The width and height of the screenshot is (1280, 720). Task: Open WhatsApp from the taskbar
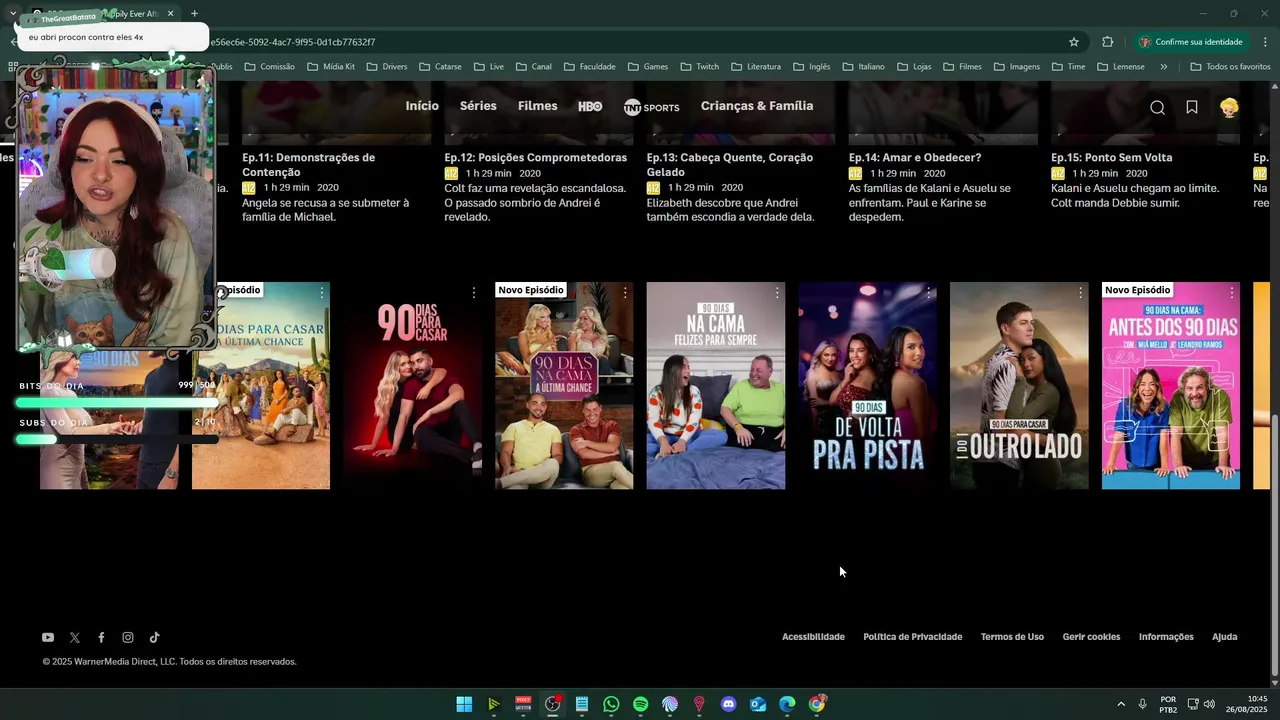[x=611, y=704]
